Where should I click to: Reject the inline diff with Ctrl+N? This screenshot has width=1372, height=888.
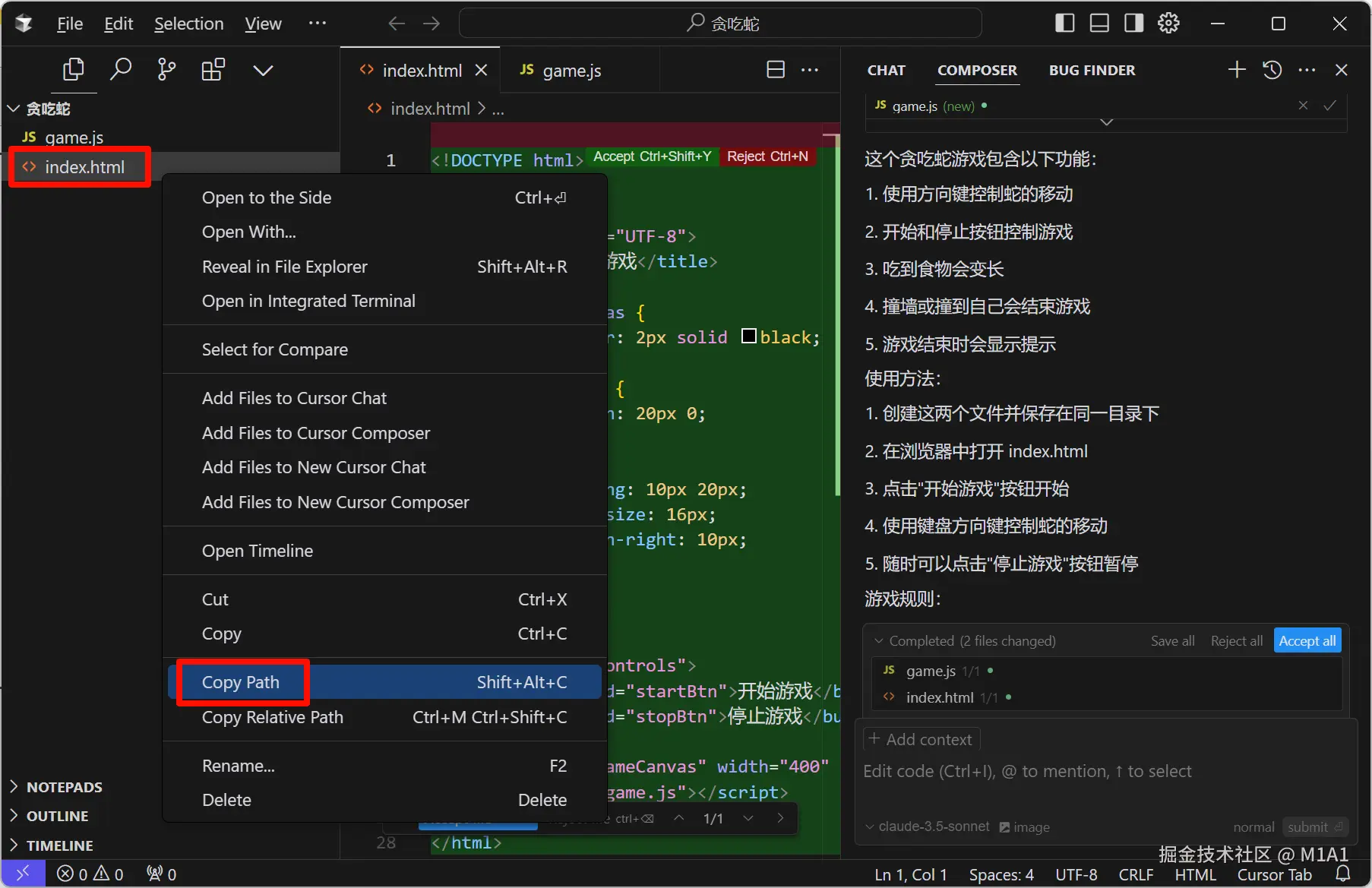[x=767, y=156]
